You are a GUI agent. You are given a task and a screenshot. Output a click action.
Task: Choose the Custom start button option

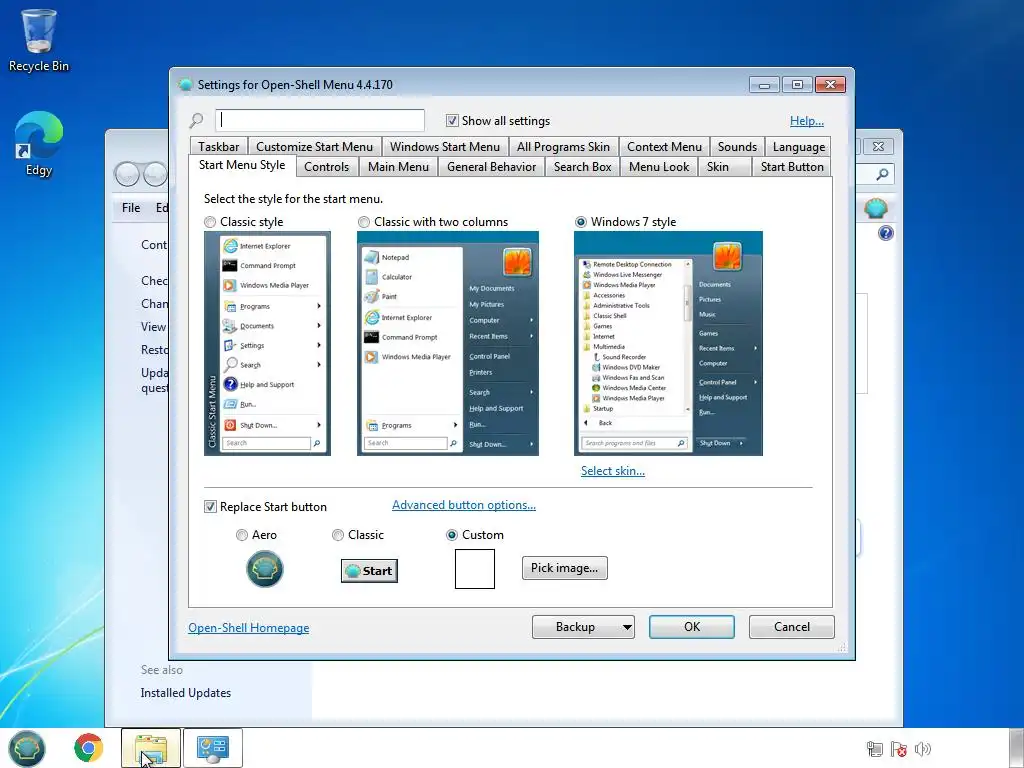[451, 535]
